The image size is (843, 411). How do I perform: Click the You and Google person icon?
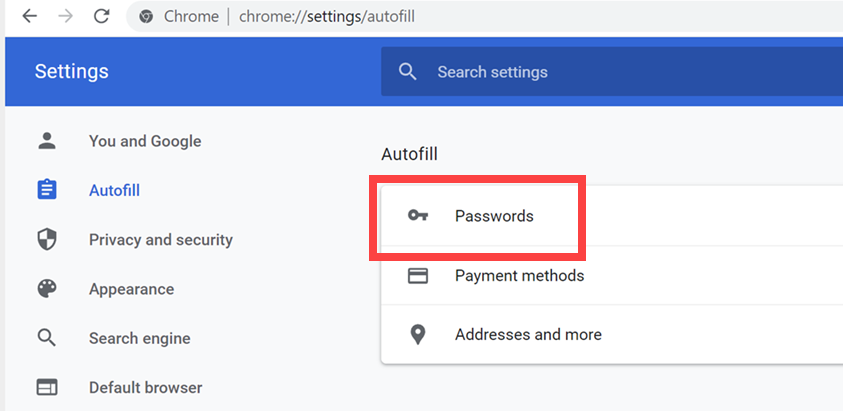click(x=47, y=141)
